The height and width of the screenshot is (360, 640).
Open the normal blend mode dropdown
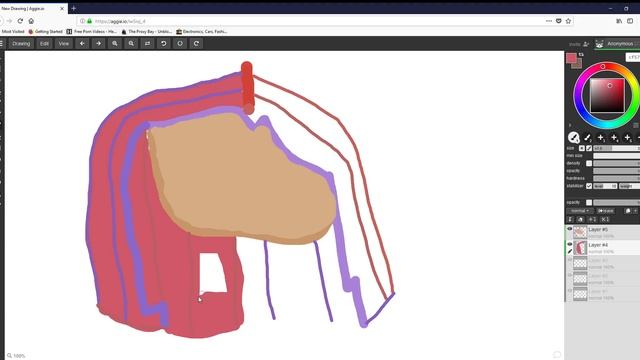click(x=580, y=211)
